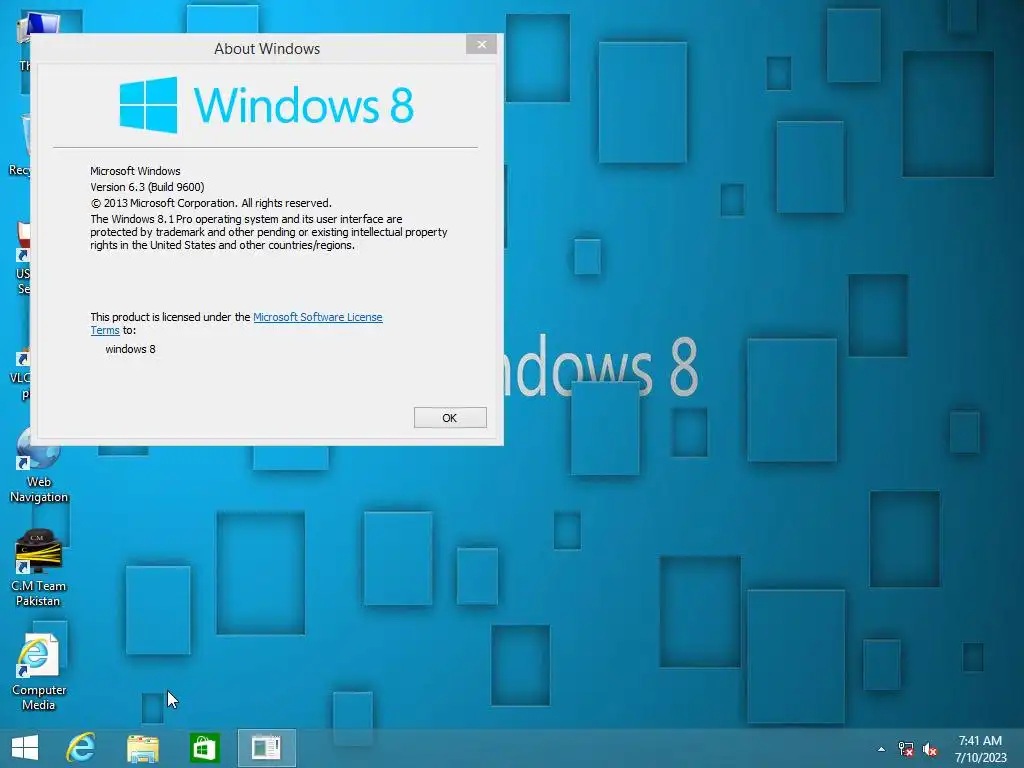Open the Windows Store taskbar icon

pos(204,748)
